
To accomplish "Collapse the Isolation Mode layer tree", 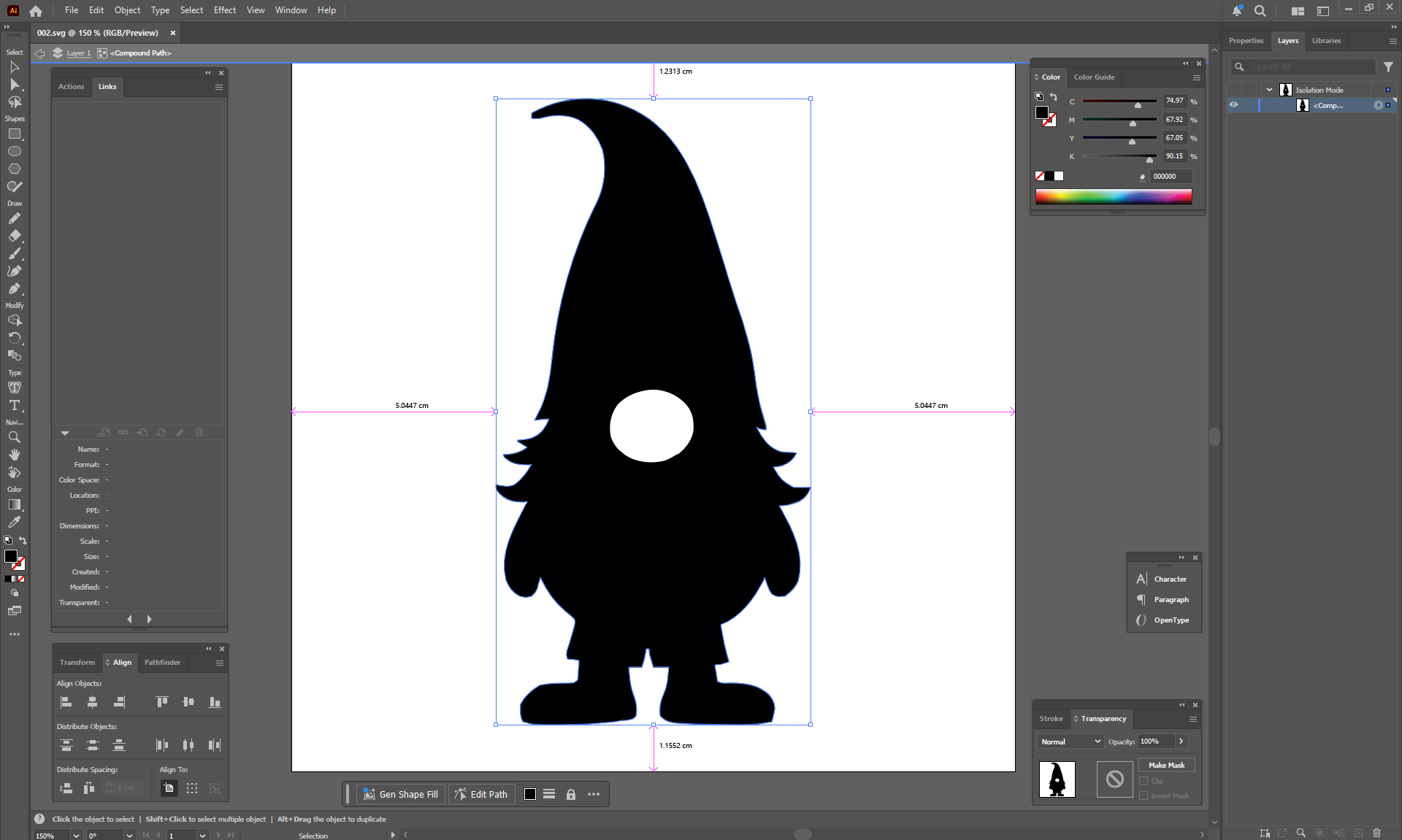I will coord(1269,90).
